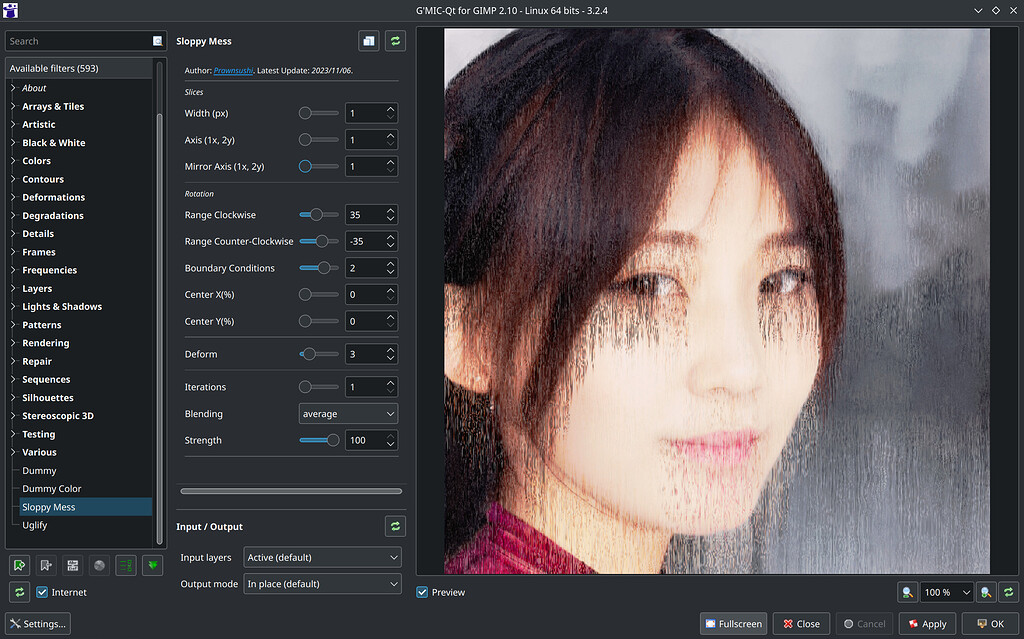
Task: Select the Uglify filter
Action: pyautogui.click(x=34, y=525)
